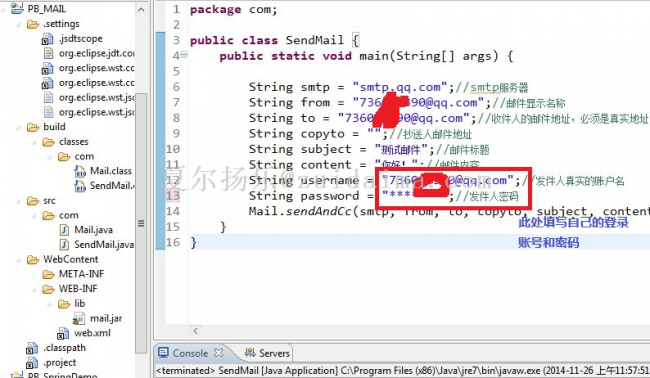Click the .classpath file icon
The height and width of the screenshot is (378, 650).
[x=32, y=348]
